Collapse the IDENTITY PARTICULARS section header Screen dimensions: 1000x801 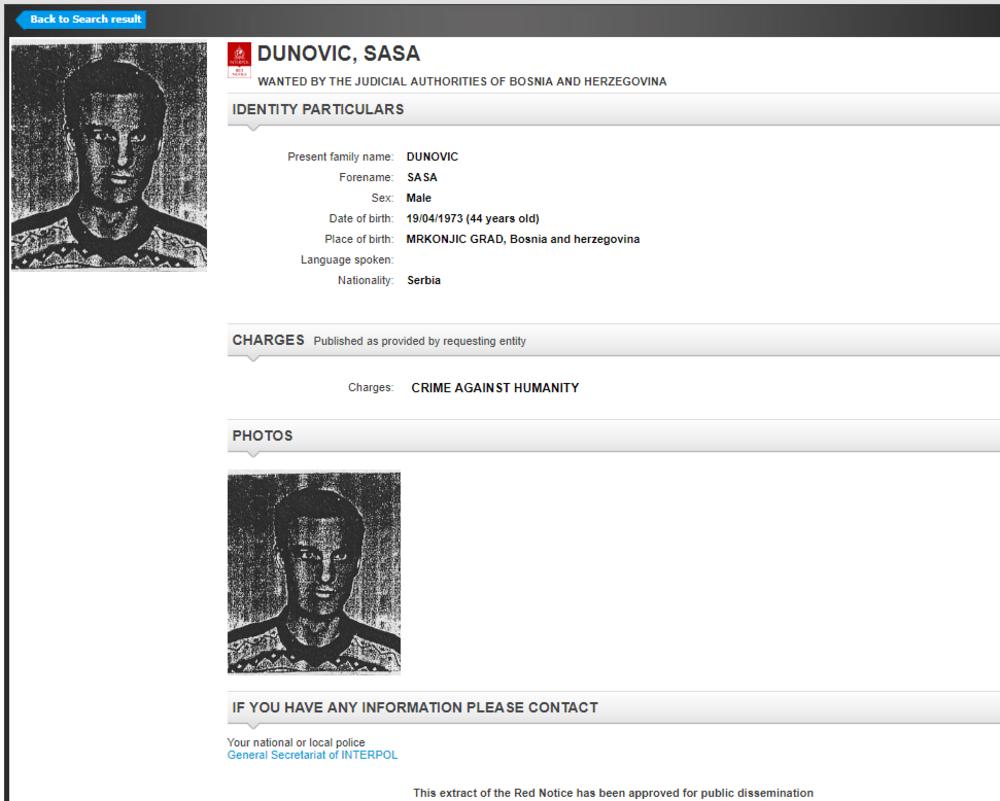tap(318, 109)
